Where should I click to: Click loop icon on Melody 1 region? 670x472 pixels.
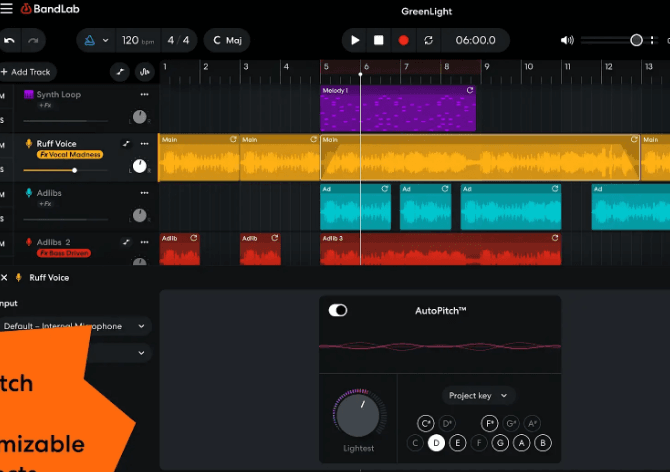point(470,90)
